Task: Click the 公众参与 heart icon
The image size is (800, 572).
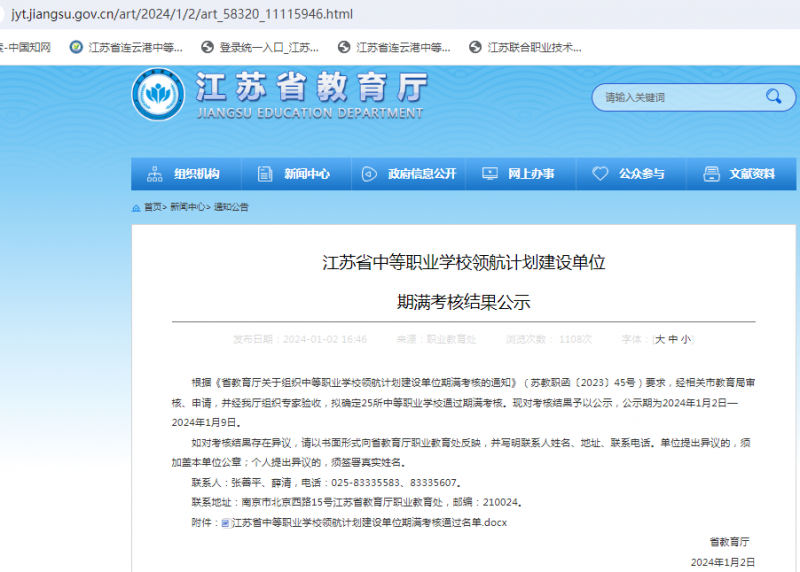Action: click(600, 173)
